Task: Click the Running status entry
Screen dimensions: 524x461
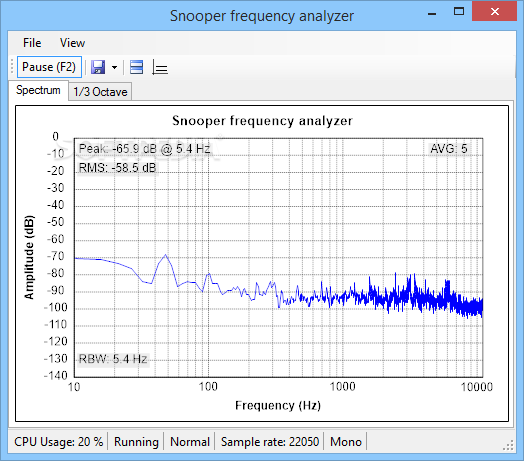Action: click(x=136, y=442)
